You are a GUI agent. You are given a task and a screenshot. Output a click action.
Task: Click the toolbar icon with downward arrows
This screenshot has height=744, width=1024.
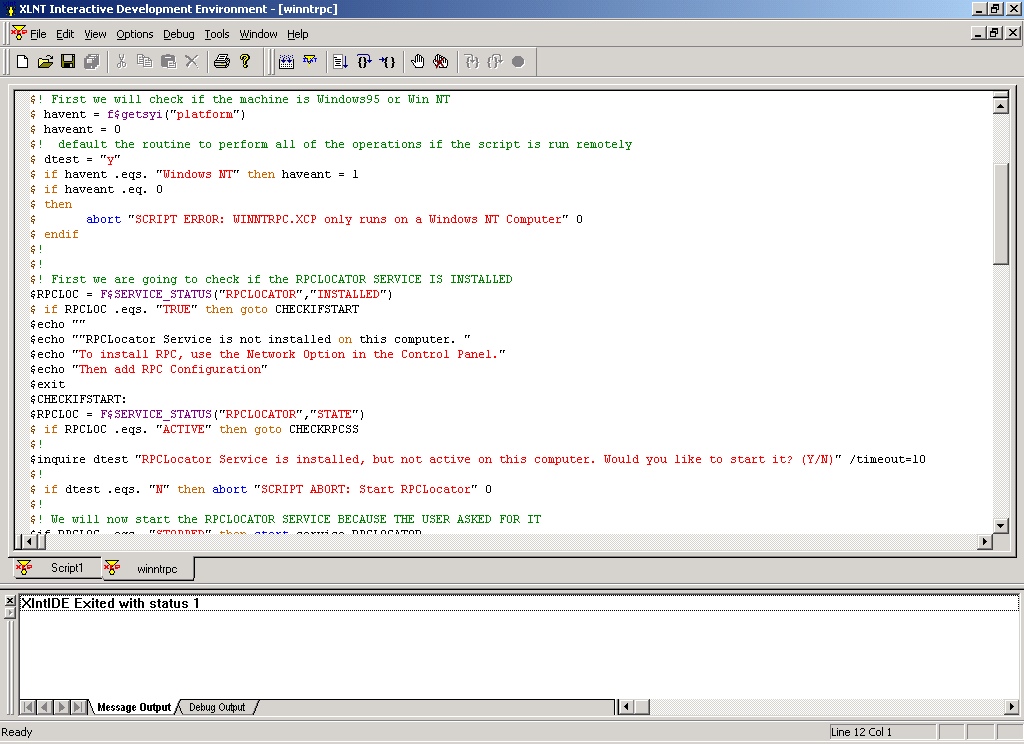(x=286, y=61)
